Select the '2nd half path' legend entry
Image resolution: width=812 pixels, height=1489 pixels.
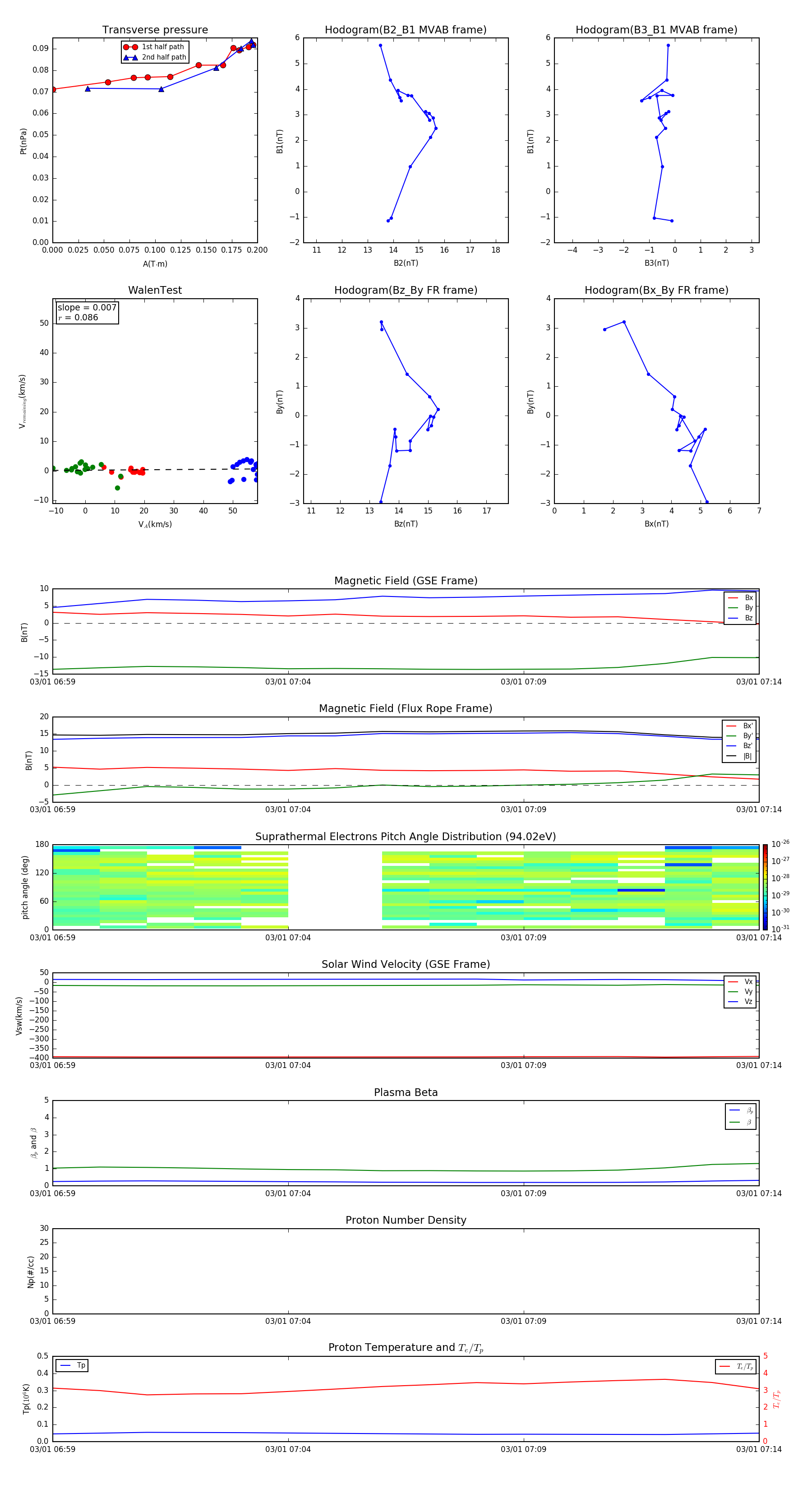154,57
